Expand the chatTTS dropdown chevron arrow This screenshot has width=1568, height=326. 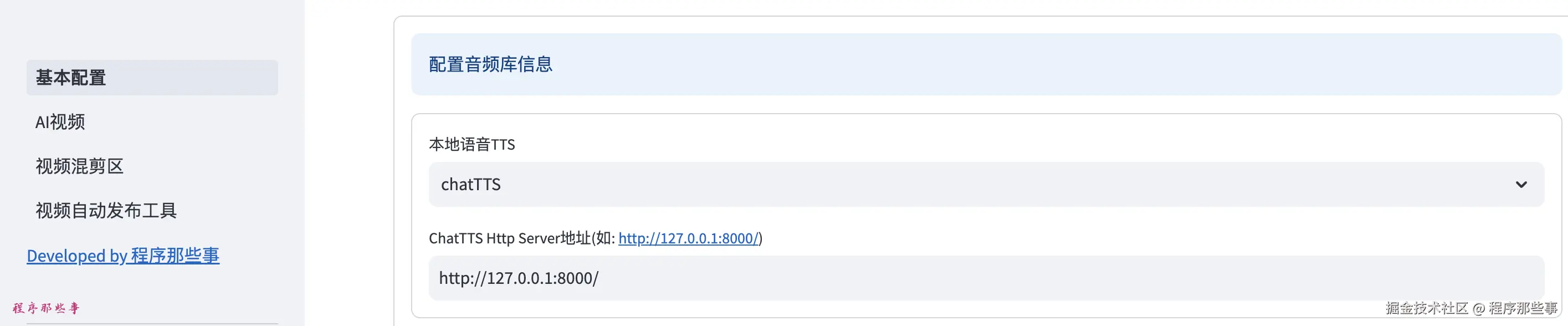[1520, 185]
